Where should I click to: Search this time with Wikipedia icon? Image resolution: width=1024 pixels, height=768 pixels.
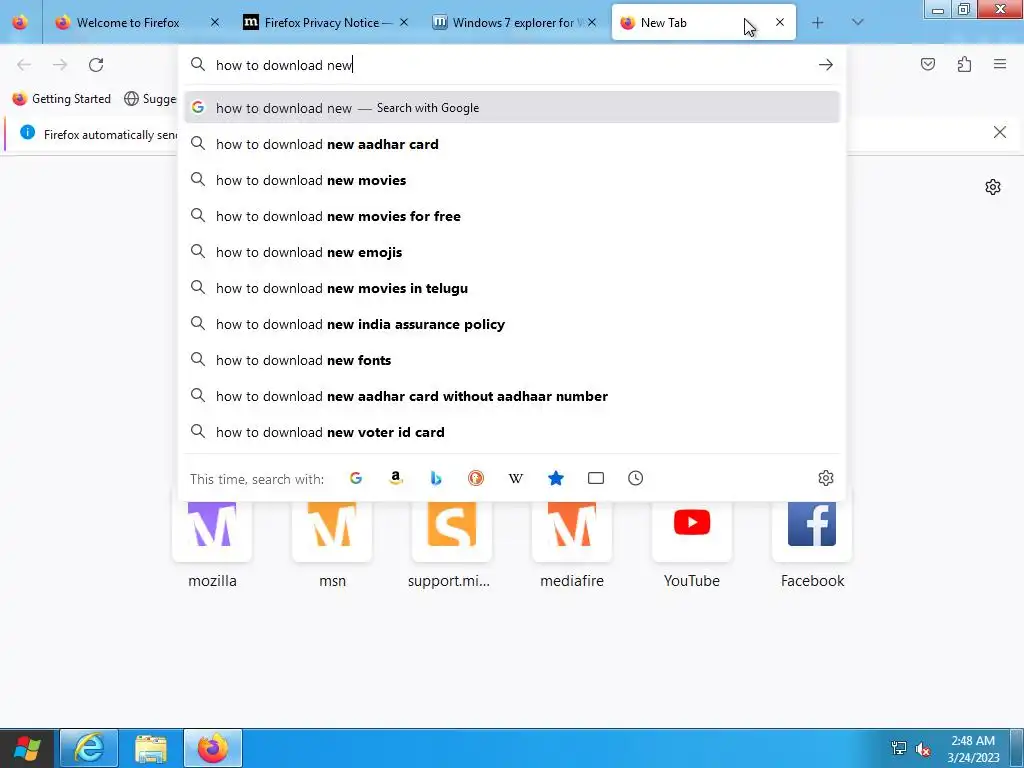(x=516, y=478)
